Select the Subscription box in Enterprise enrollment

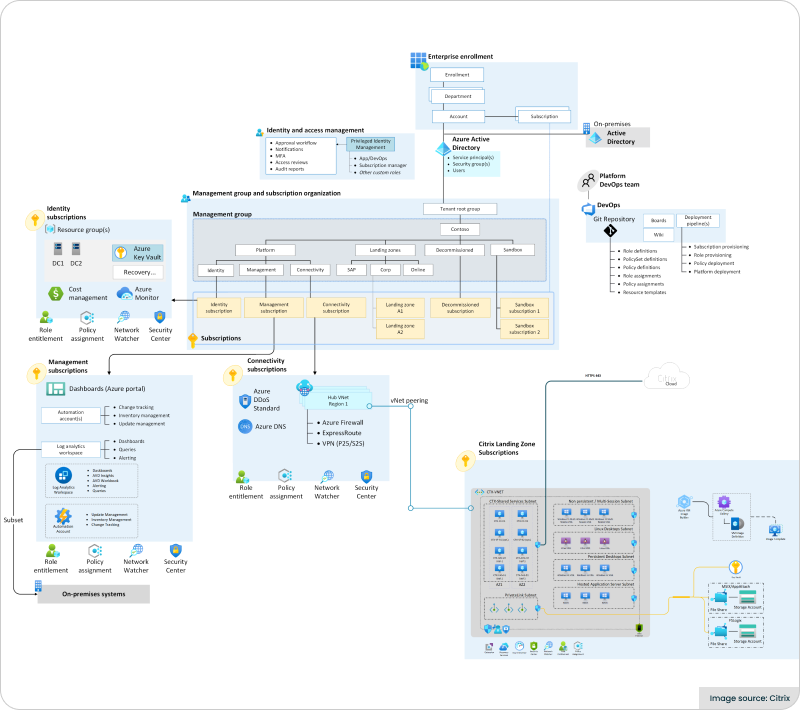click(544, 116)
